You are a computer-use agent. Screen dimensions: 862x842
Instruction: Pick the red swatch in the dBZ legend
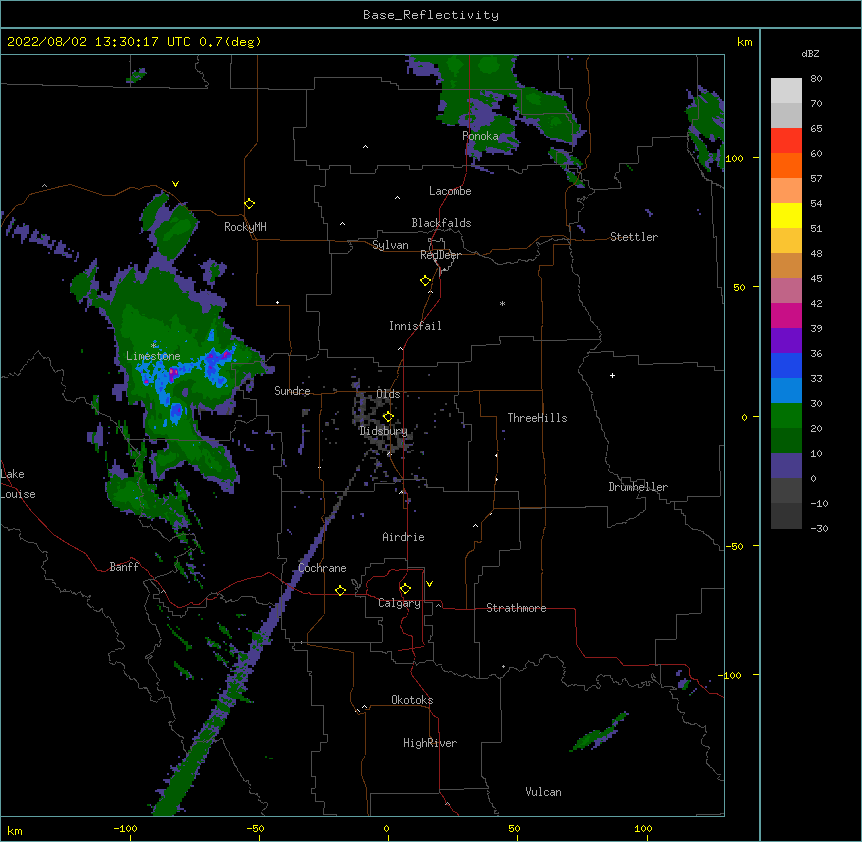[786, 141]
